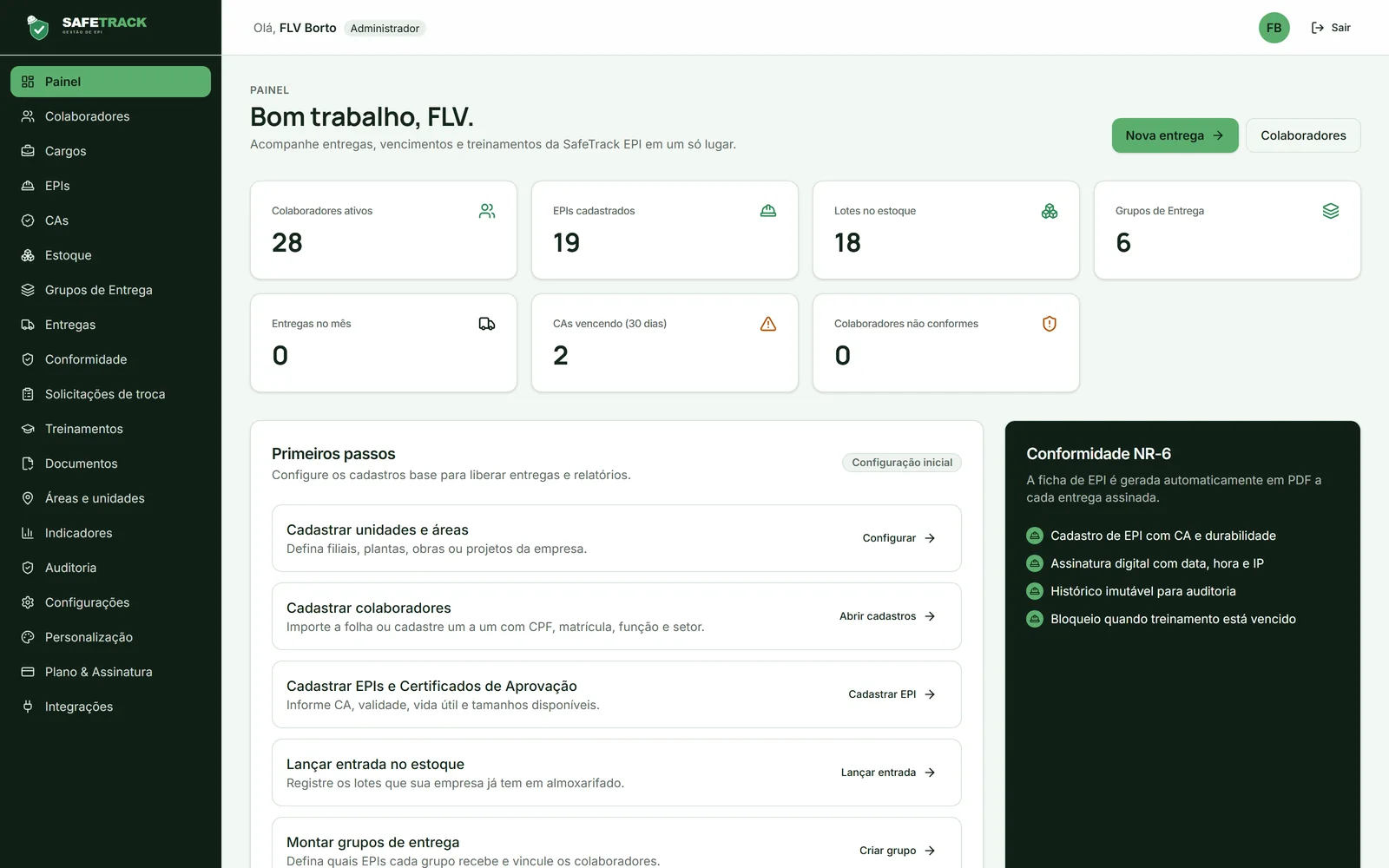Open the Colaboradores sidebar menu item
Viewport: 1389px width, 868px height.
tap(110, 116)
